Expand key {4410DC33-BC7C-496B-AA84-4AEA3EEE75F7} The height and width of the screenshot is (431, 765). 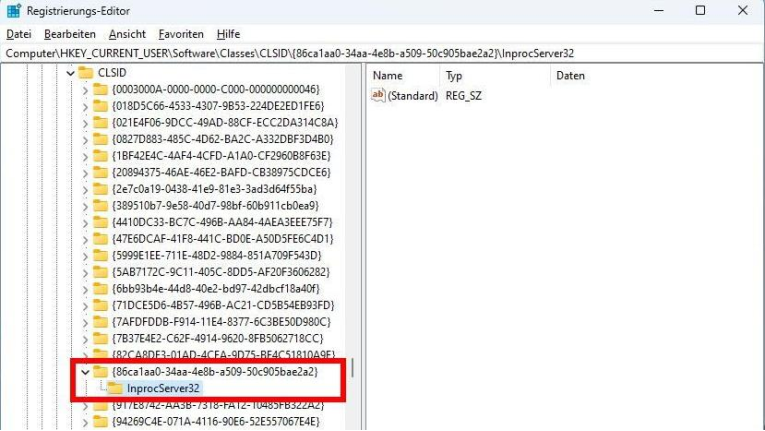coord(85,223)
